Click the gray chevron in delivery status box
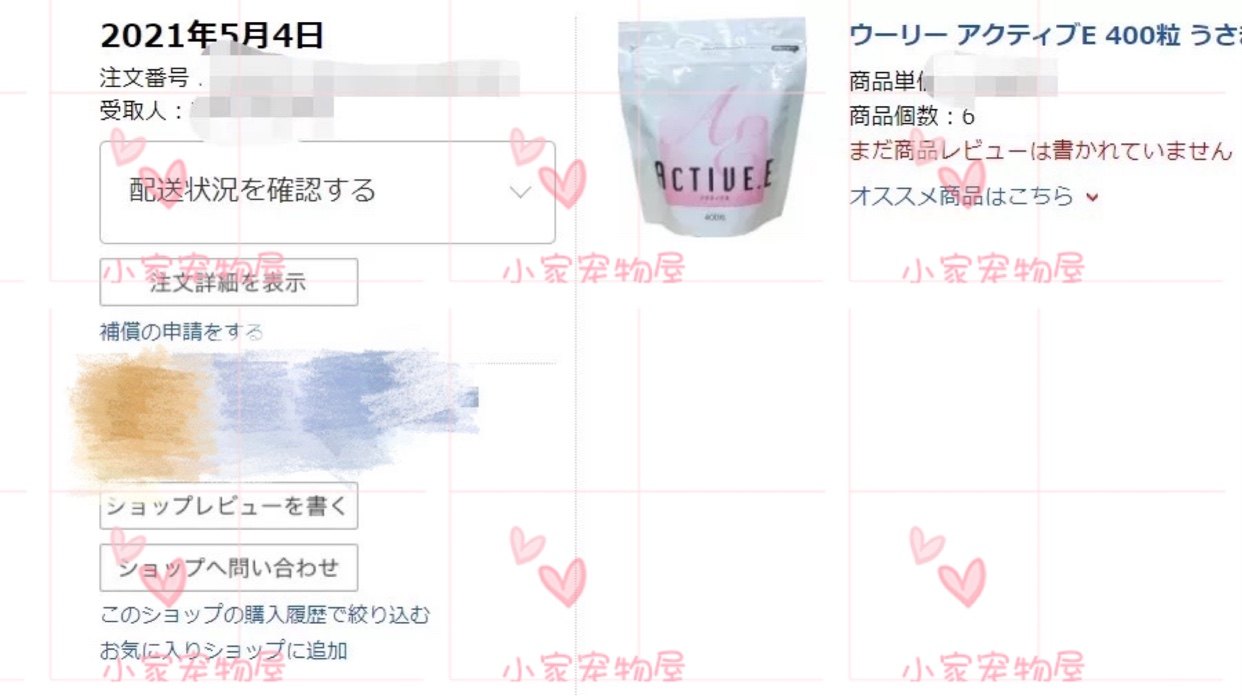Screen dimensions: 1242x698 click(x=520, y=192)
